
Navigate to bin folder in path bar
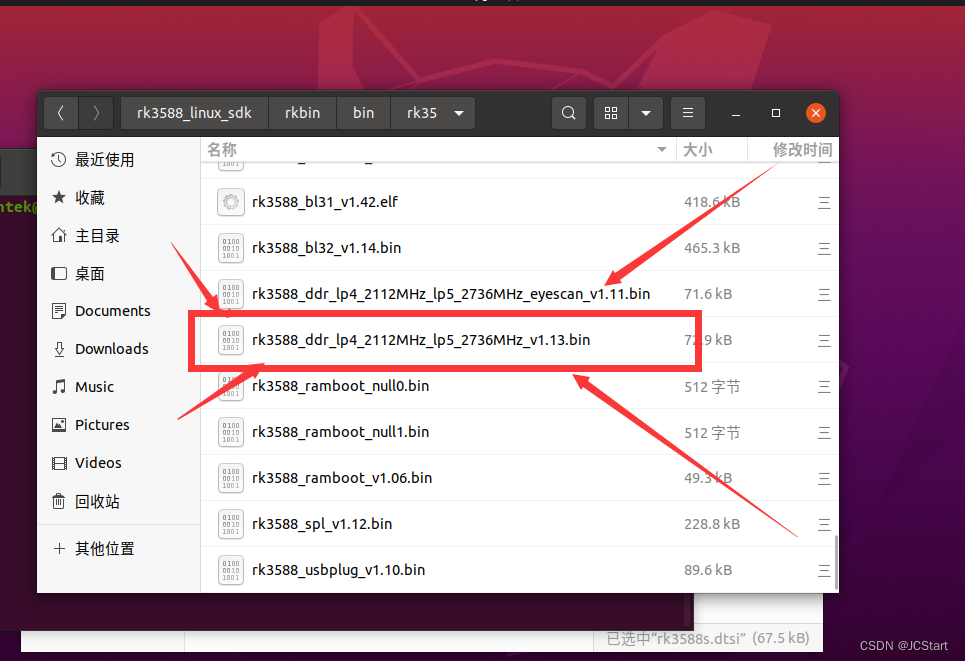[363, 113]
